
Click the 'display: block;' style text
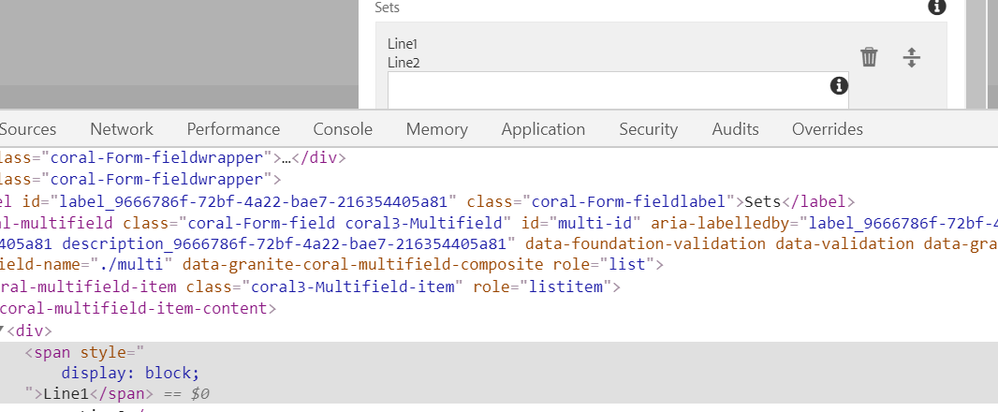coord(130,373)
